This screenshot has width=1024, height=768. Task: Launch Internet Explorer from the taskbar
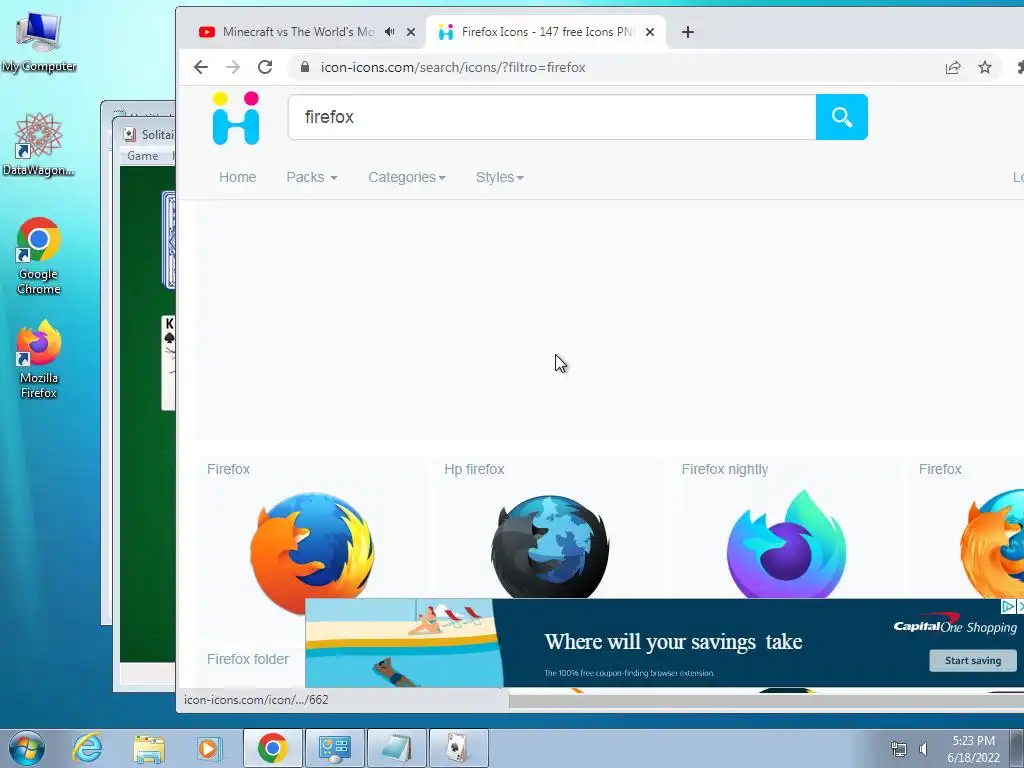(x=88, y=748)
